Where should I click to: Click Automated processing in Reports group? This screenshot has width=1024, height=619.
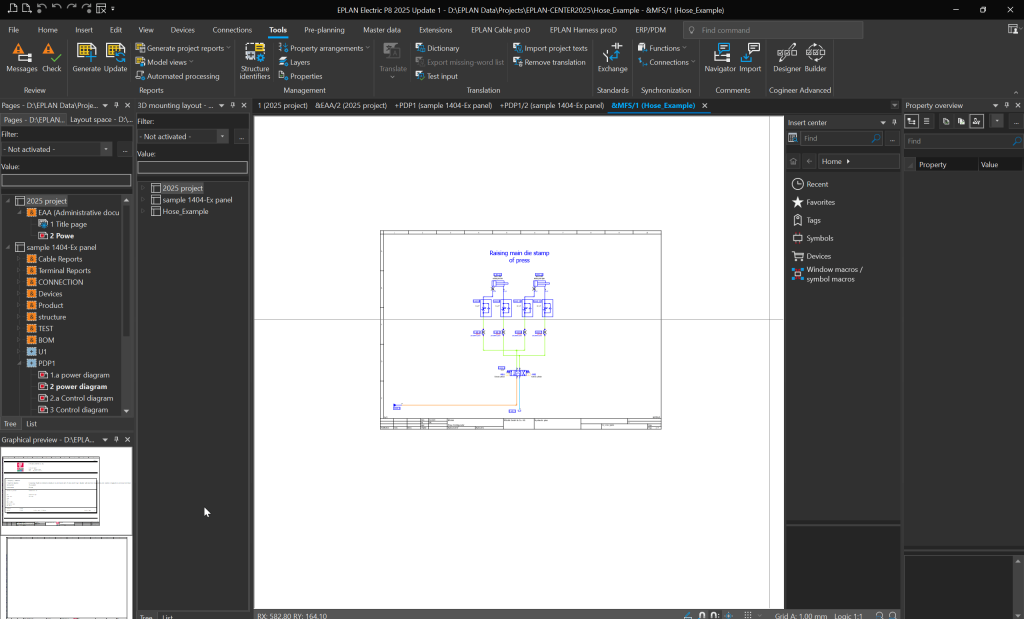pyautogui.click(x=178, y=76)
